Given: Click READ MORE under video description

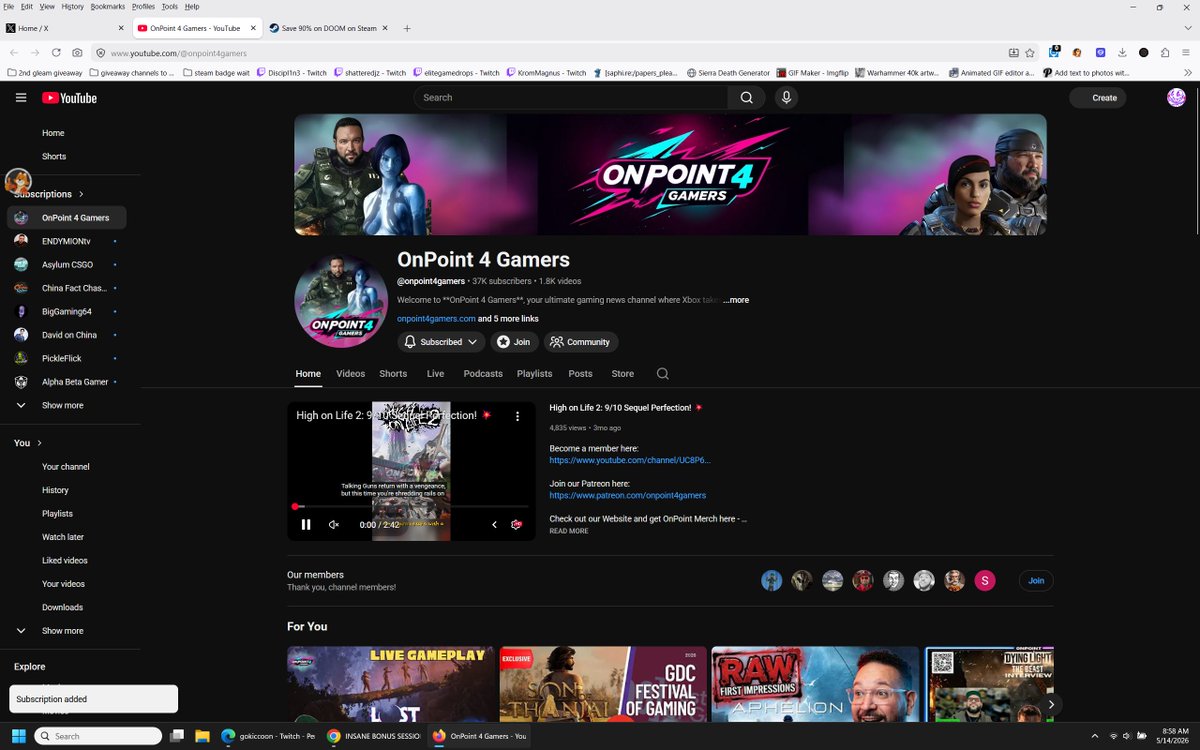Looking at the screenshot, I should point(569,531).
